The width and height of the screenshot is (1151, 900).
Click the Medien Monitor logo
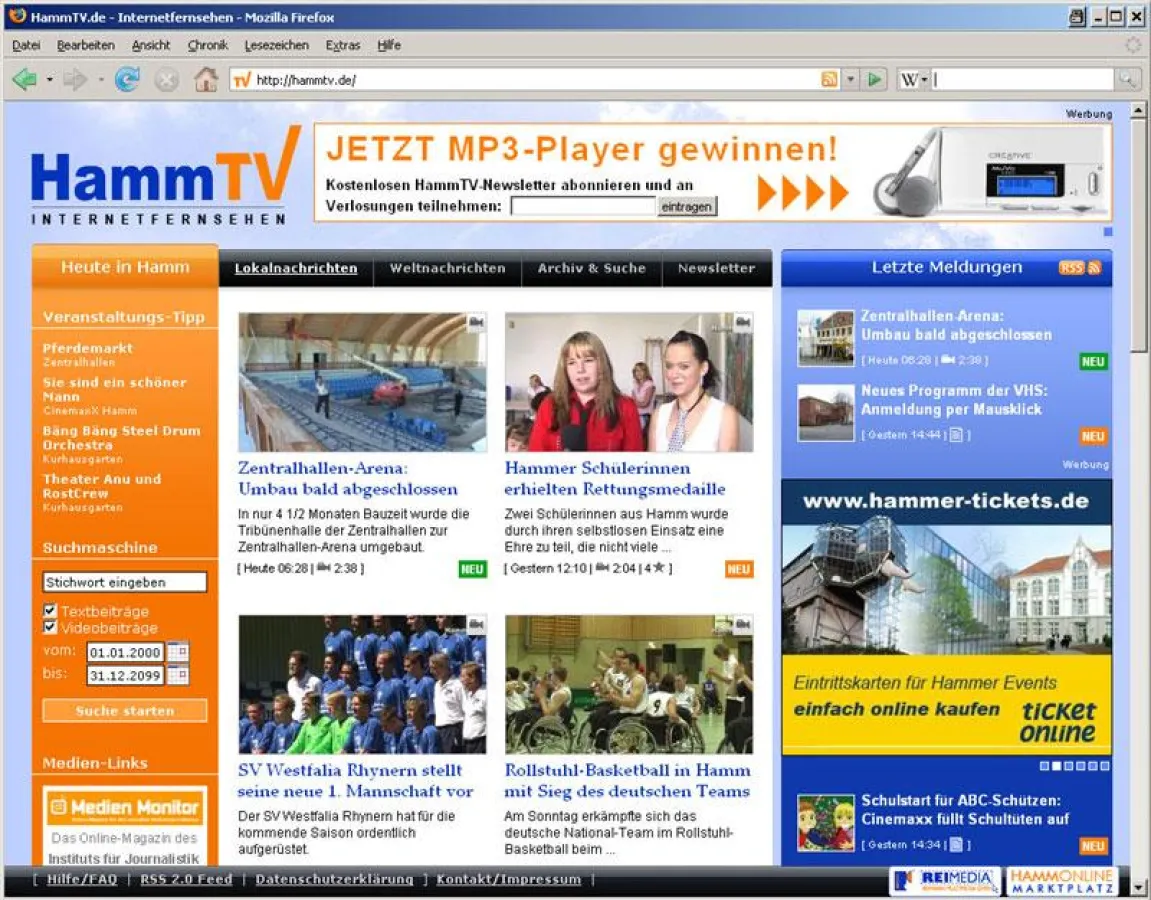pos(124,807)
